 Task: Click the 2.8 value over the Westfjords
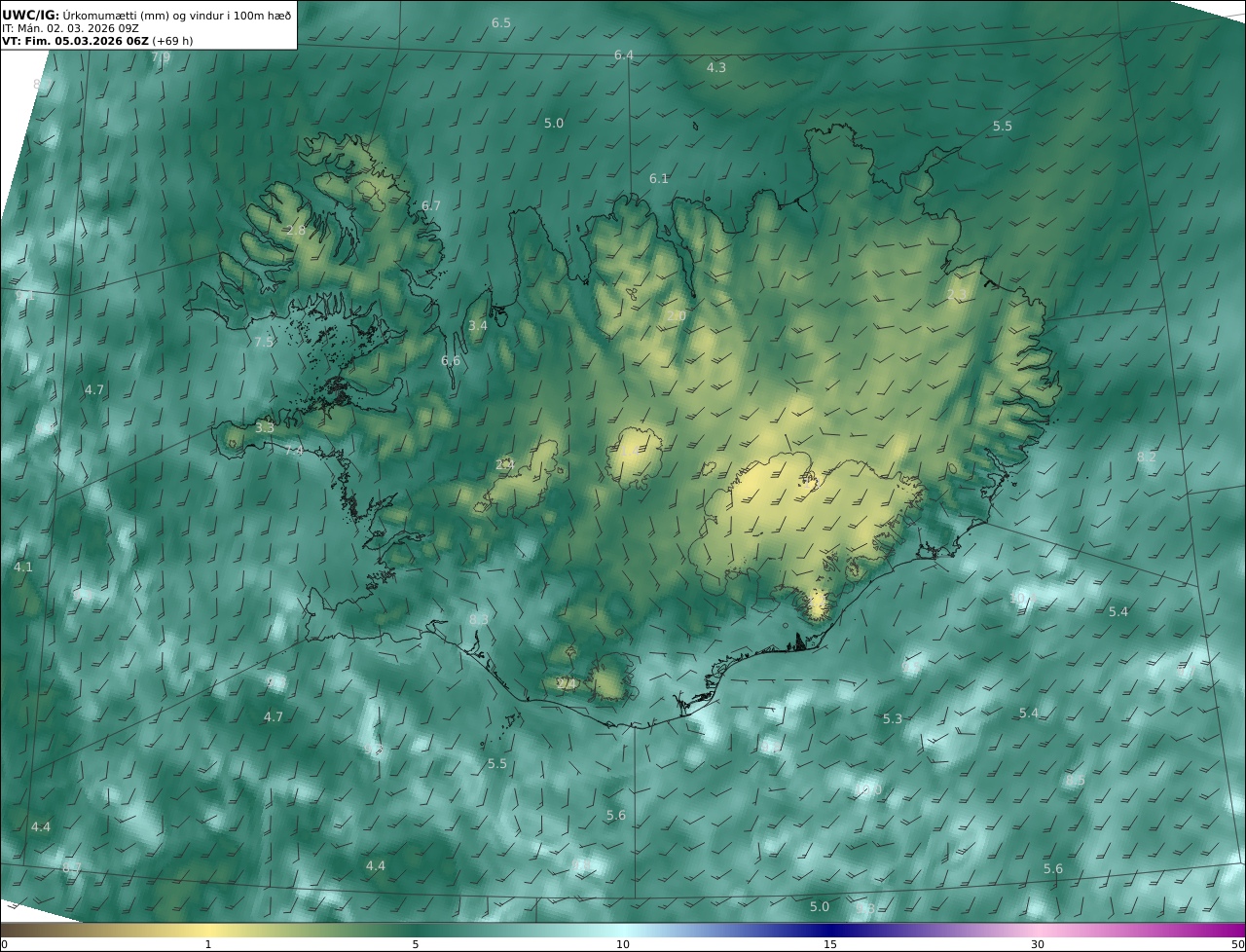[296, 232]
